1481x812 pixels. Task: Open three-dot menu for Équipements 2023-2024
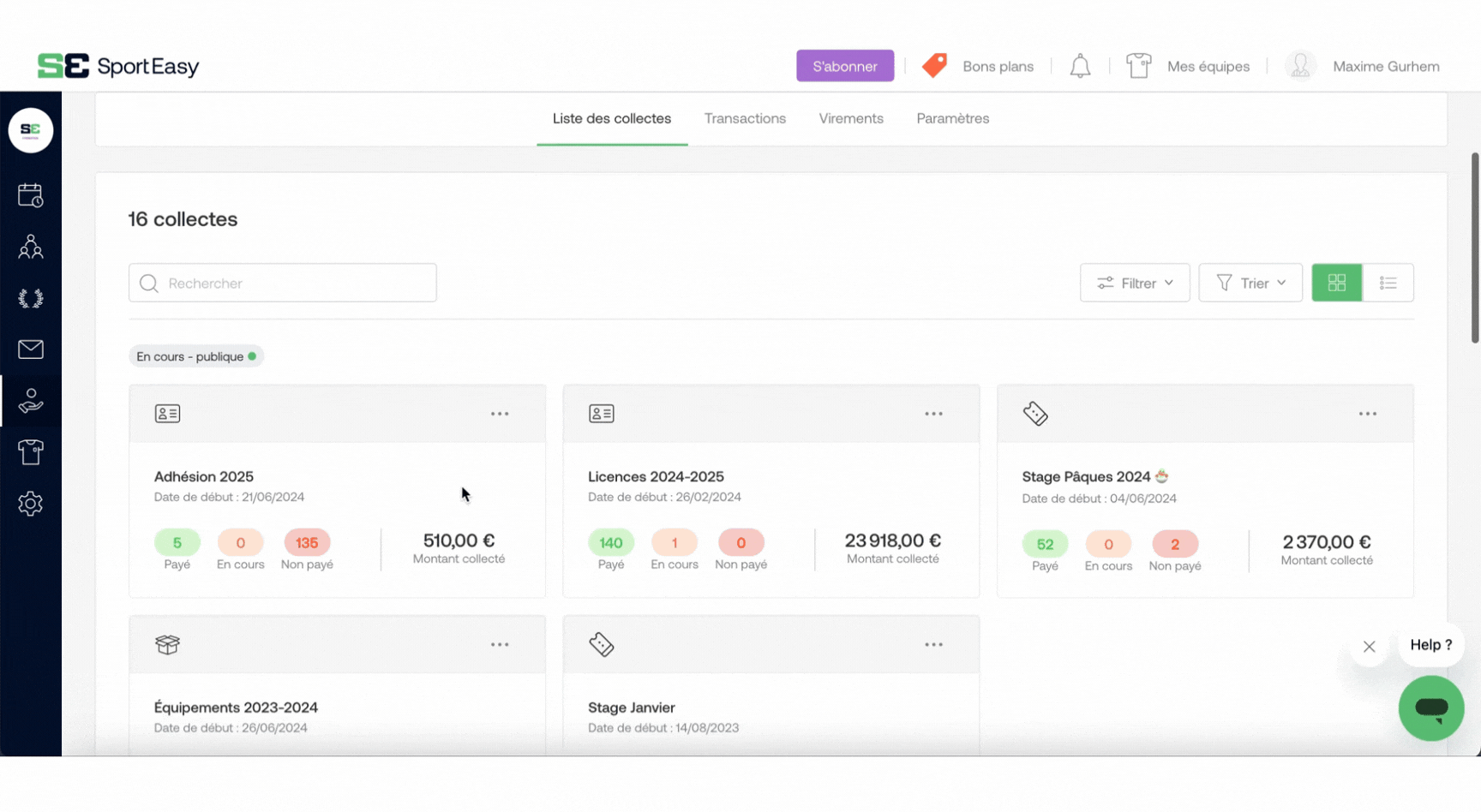tap(500, 645)
